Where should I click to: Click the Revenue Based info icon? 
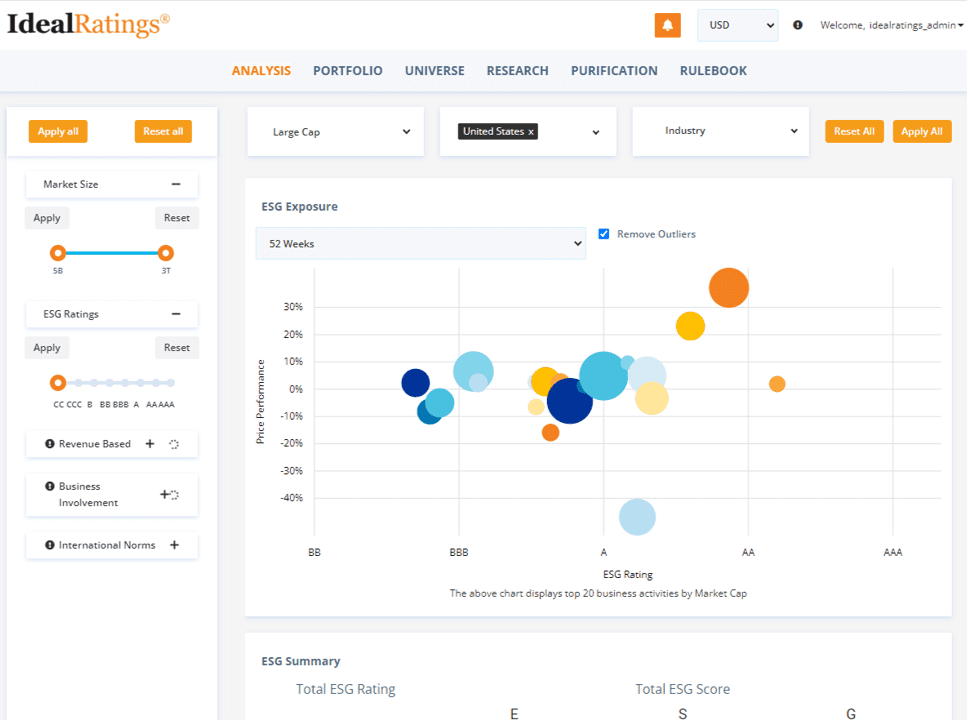coord(50,444)
